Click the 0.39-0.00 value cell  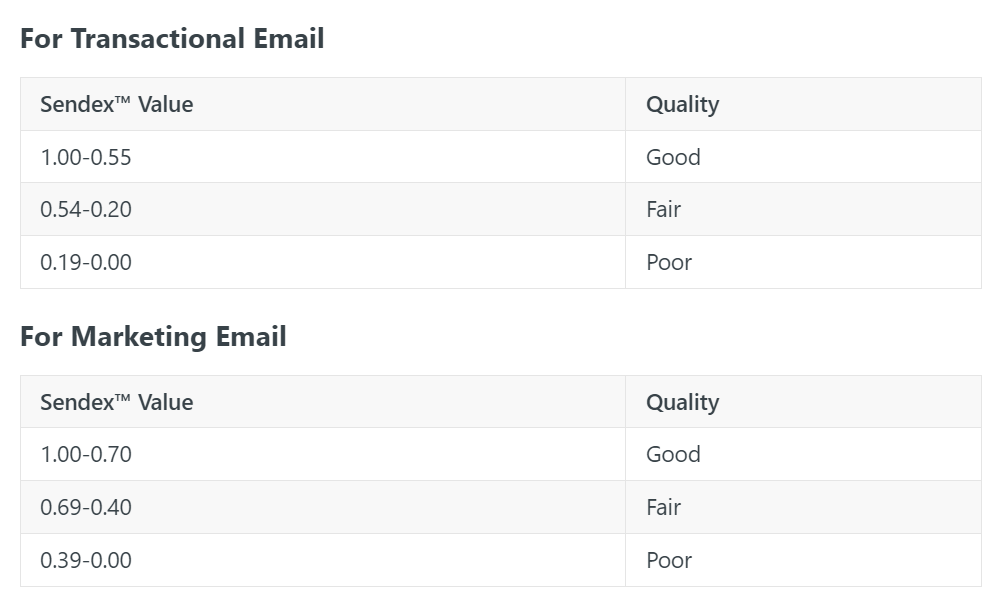[323, 560]
